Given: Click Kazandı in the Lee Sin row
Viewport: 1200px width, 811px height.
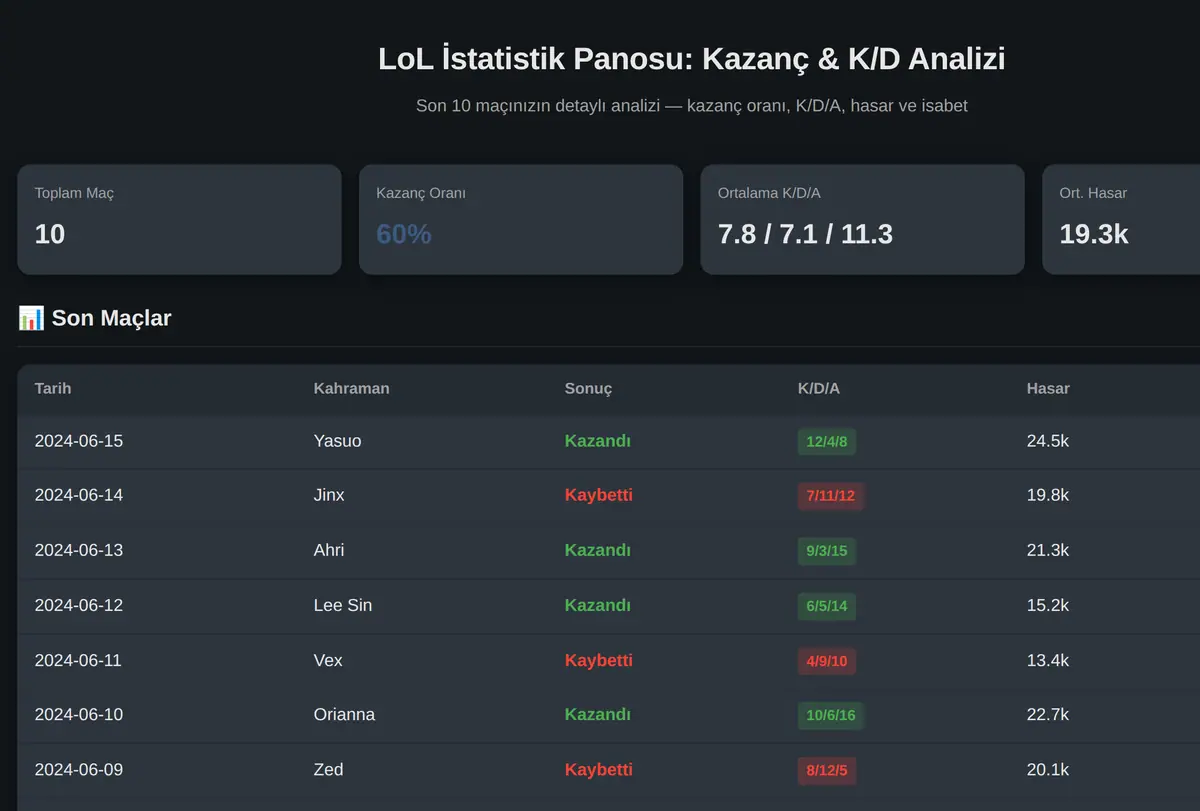Looking at the screenshot, I should 598,605.
